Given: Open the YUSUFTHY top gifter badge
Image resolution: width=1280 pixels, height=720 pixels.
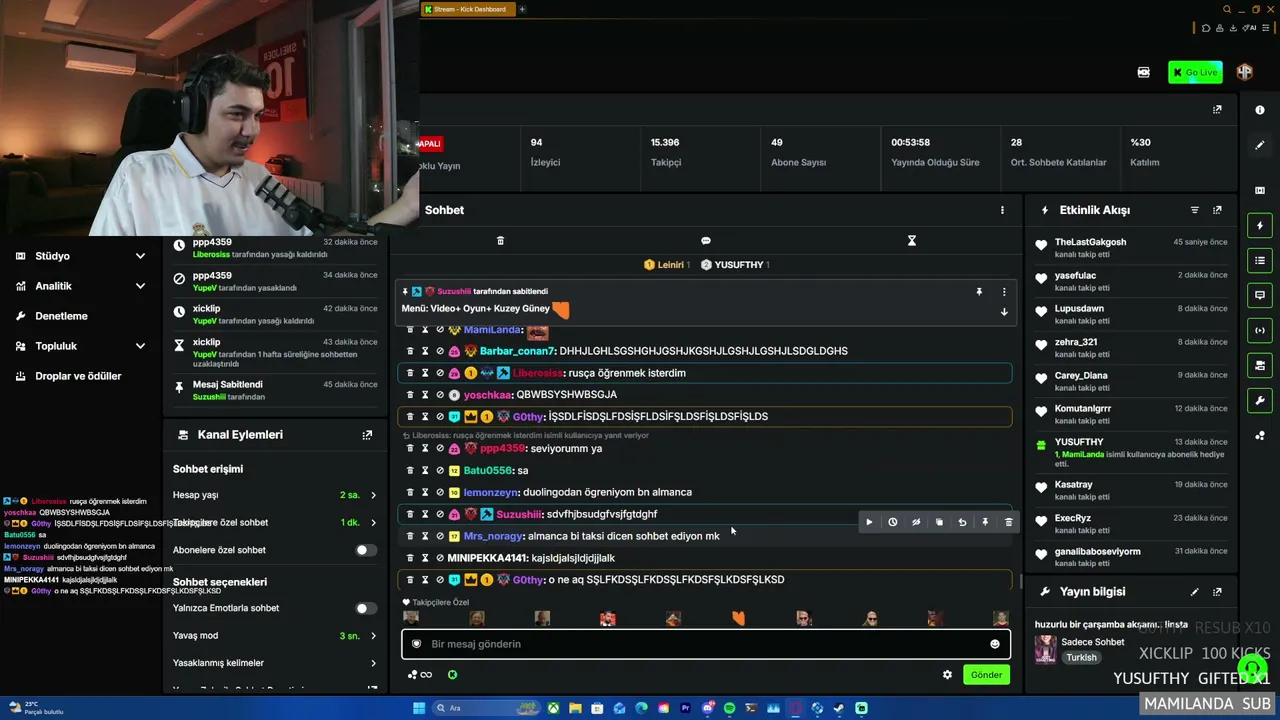Looking at the screenshot, I should [x=735, y=265].
